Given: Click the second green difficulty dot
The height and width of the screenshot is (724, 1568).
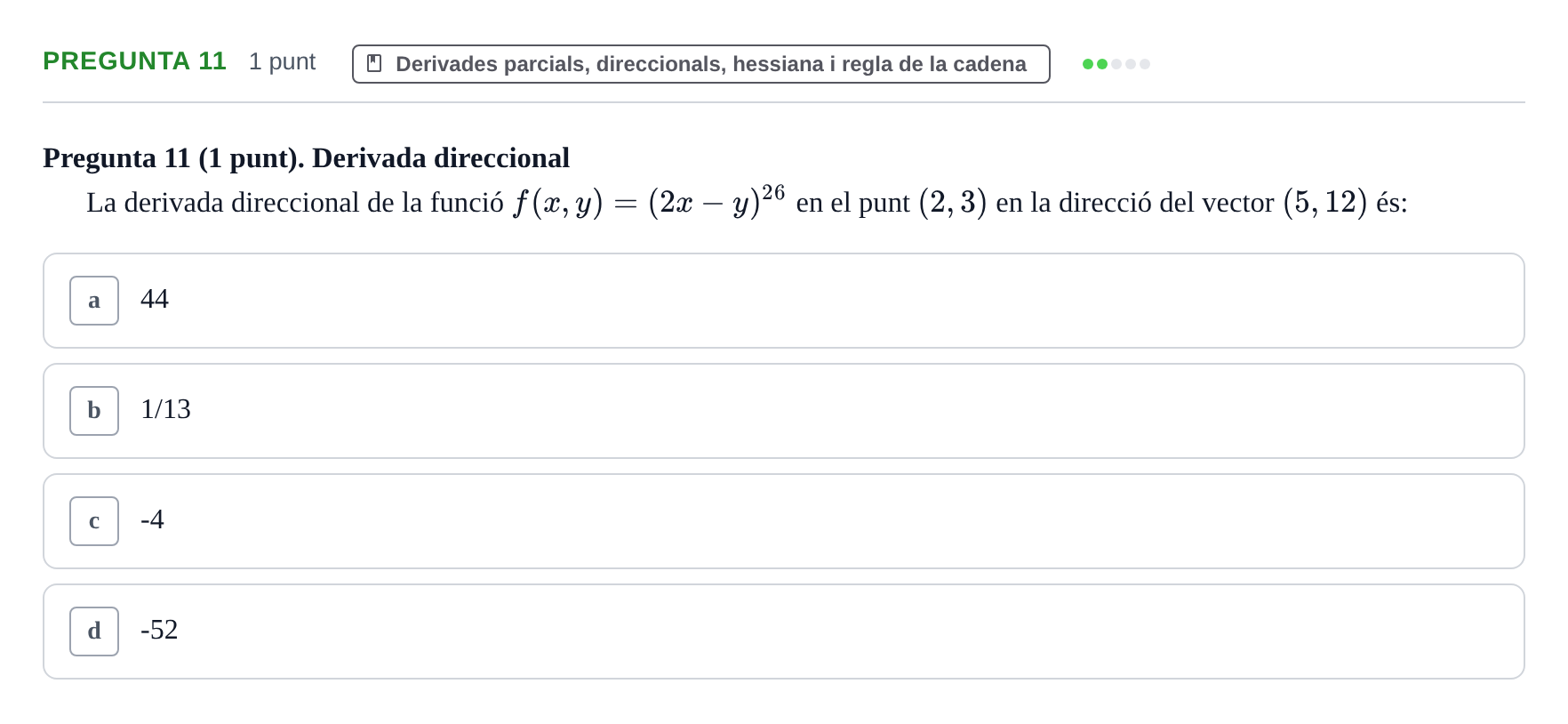Looking at the screenshot, I should click(x=1102, y=64).
